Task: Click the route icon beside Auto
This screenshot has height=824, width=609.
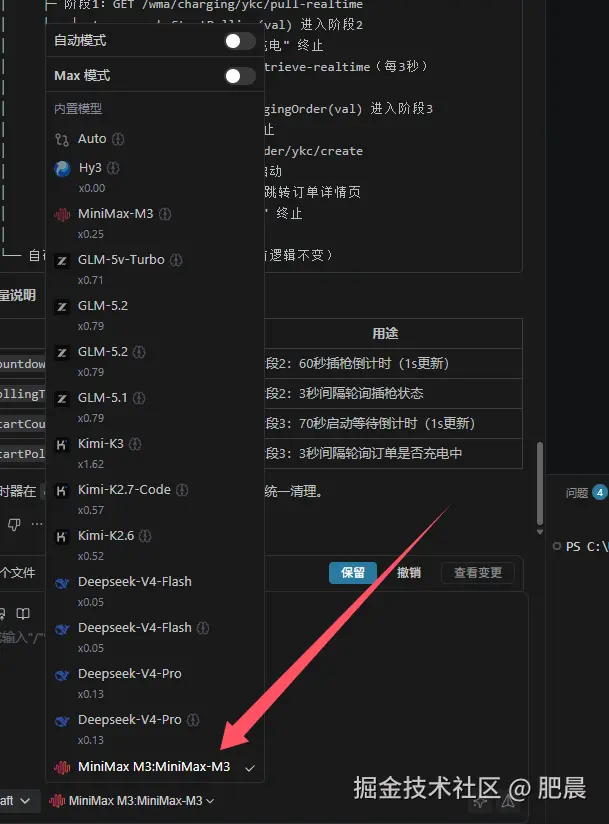Action: [61, 140]
